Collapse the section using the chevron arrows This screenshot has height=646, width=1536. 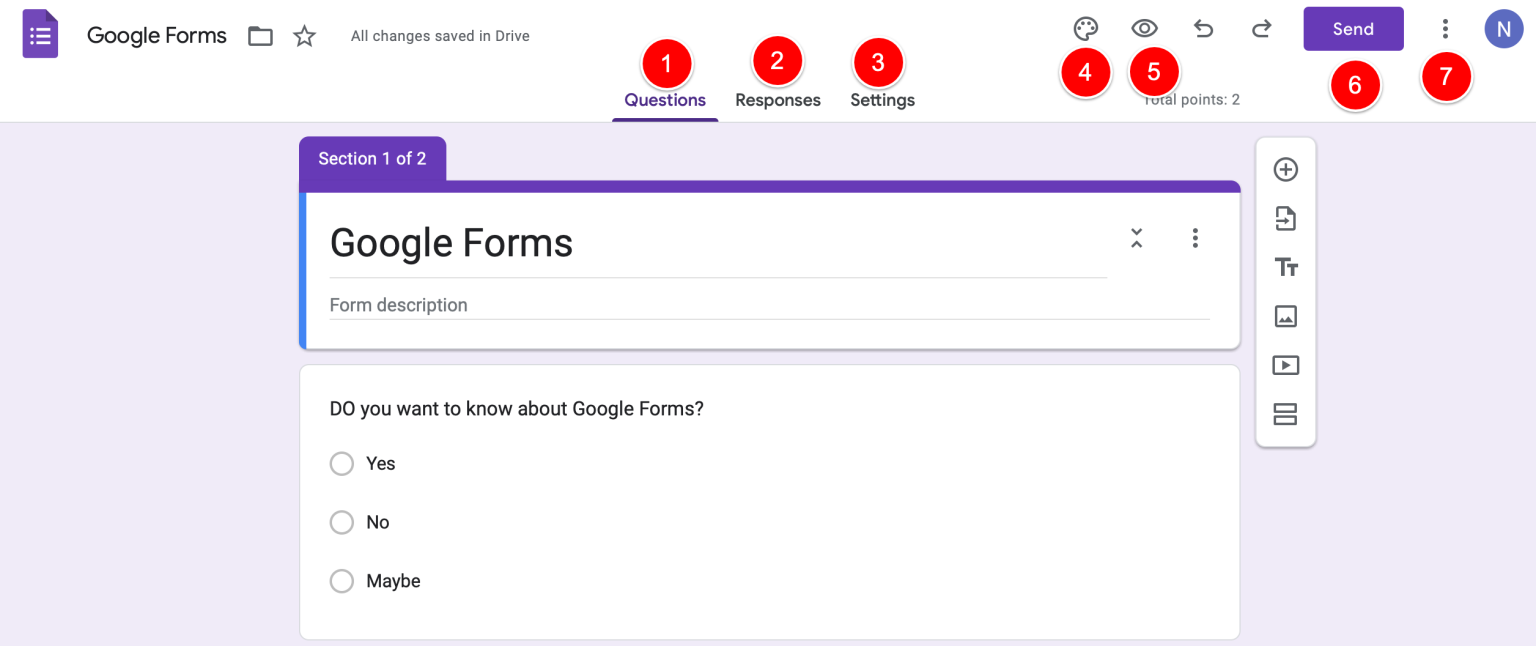tap(1136, 238)
